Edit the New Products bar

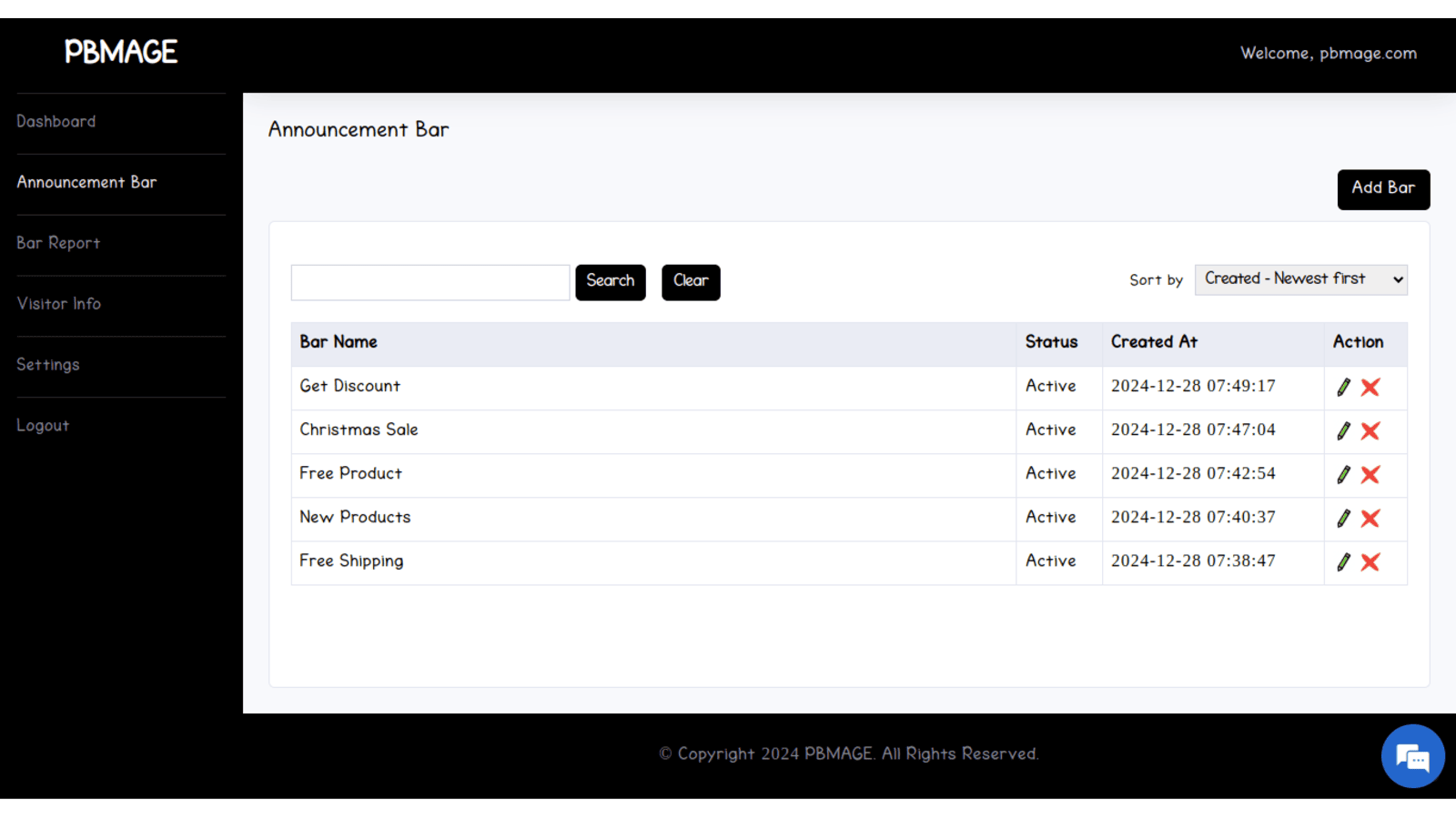(x=1343, y=518)
